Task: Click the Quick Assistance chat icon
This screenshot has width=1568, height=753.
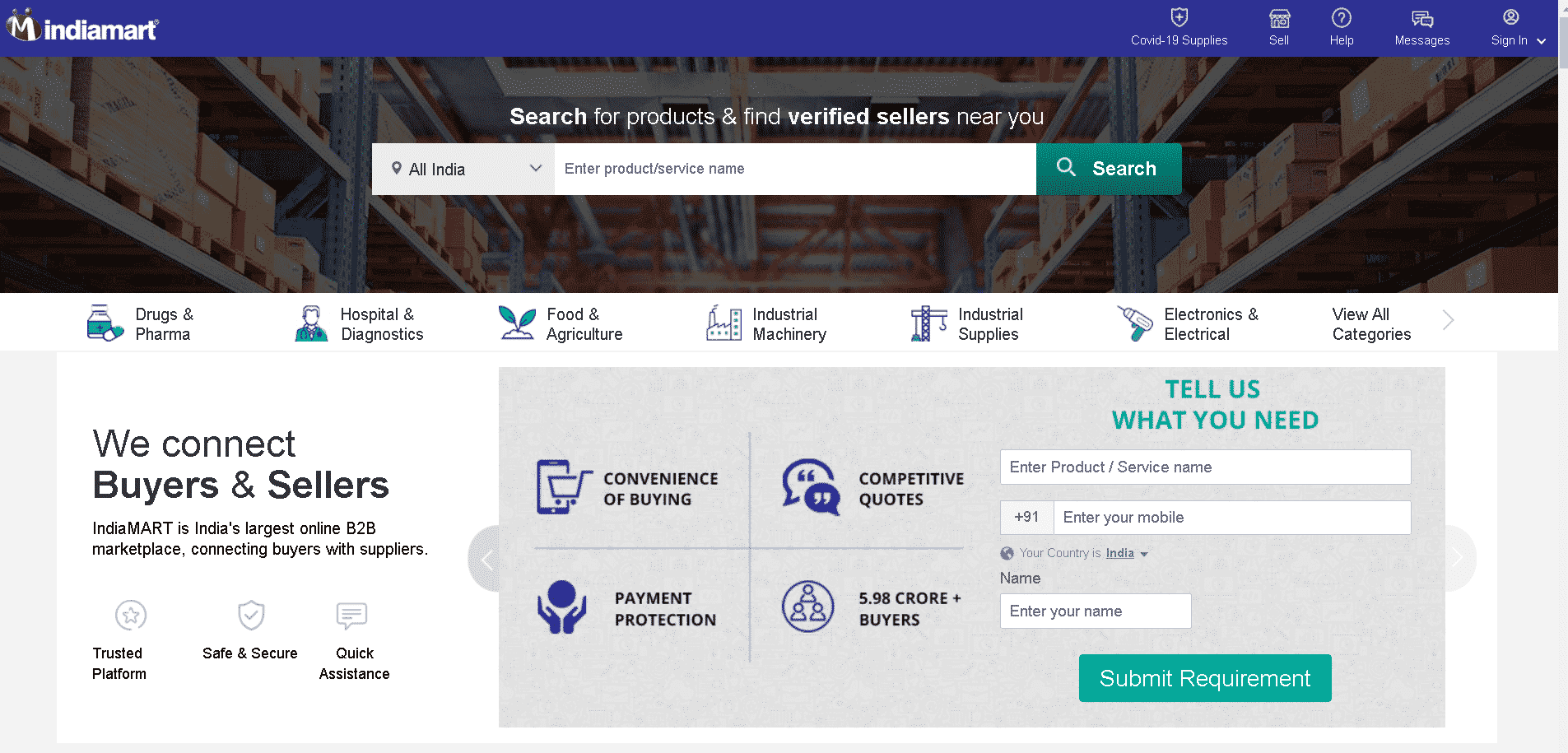Action: [x=351, y=615]
